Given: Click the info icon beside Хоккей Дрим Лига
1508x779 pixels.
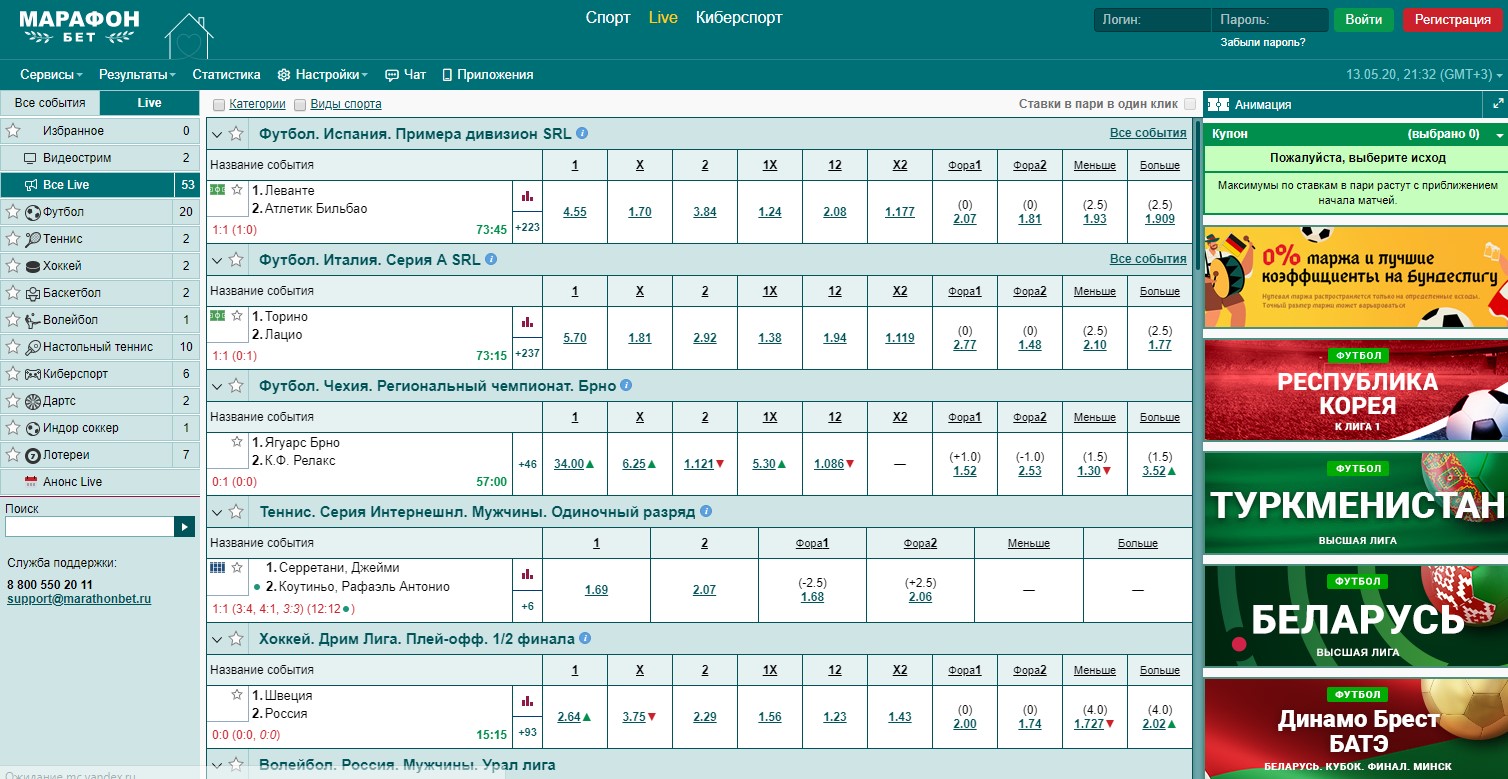Looking at the screenshot, I should tap(585, 638).
